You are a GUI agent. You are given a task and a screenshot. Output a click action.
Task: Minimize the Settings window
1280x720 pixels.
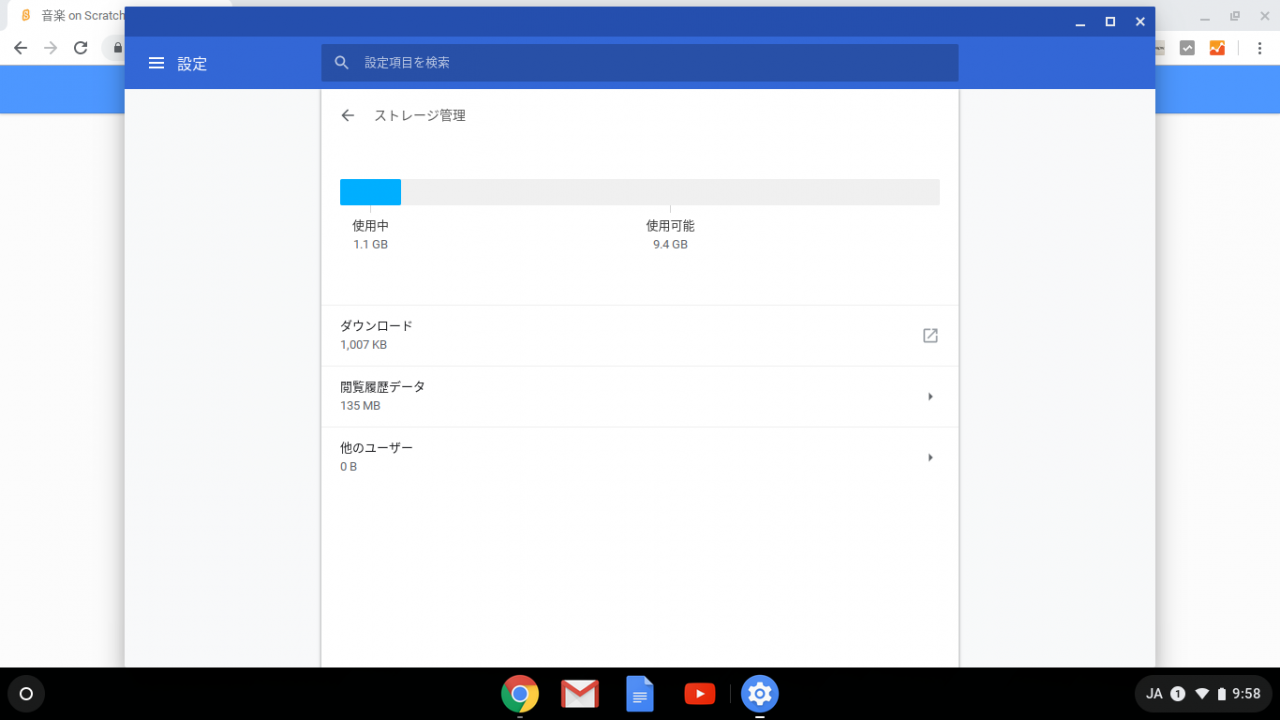pos(1080,22)
